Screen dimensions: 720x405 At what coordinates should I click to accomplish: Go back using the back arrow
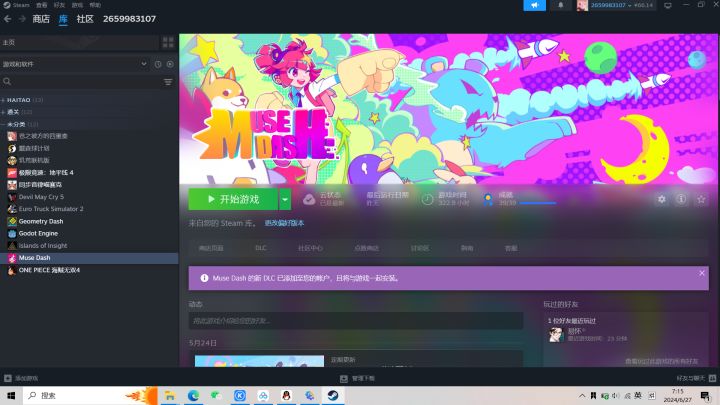tap(7, 19)
